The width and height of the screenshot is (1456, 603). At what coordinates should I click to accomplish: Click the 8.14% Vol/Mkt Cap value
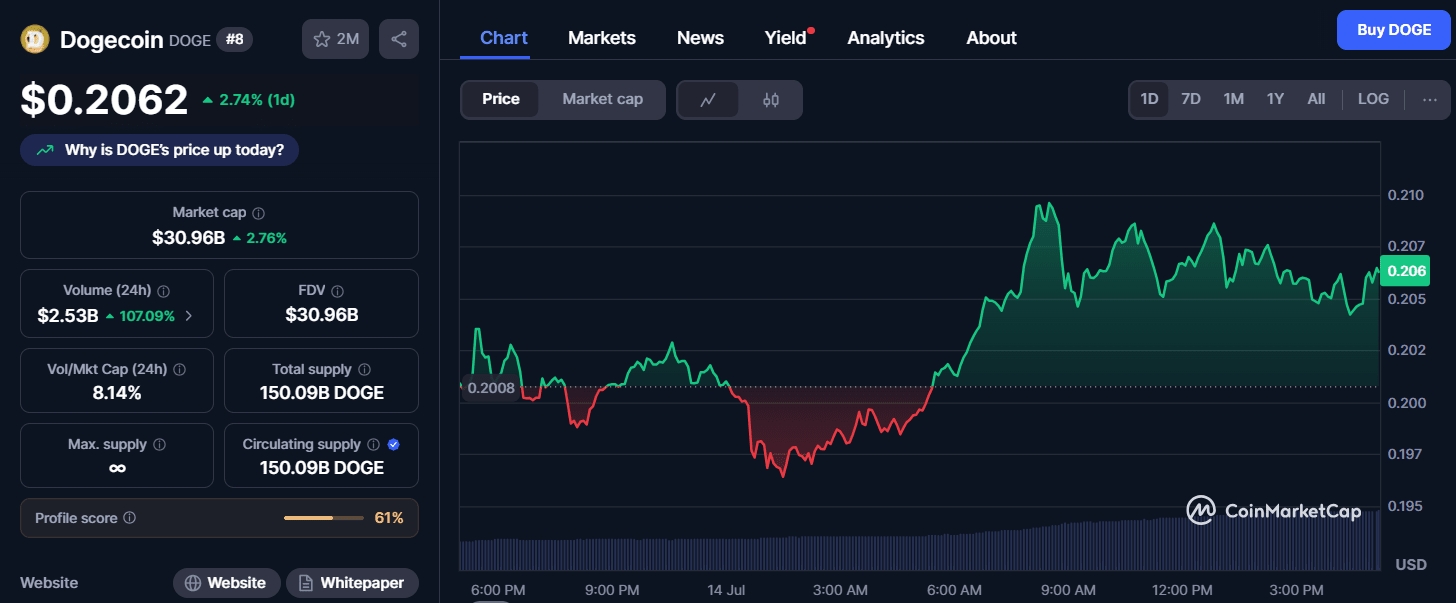coord(117,393)
